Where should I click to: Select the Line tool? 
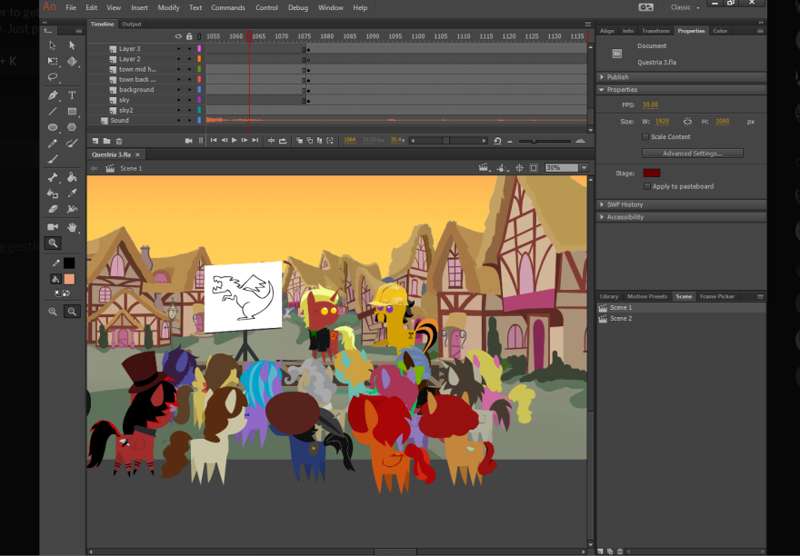(x=53, y=111)
